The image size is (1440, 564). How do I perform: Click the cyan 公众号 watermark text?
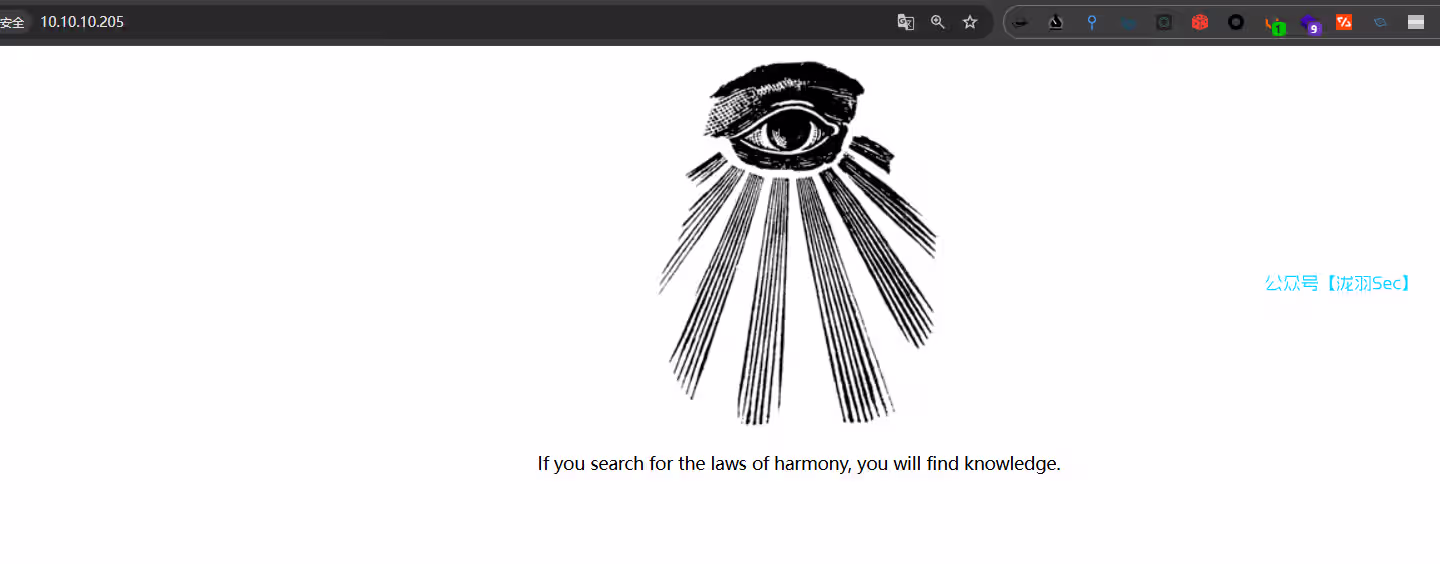1339,283
